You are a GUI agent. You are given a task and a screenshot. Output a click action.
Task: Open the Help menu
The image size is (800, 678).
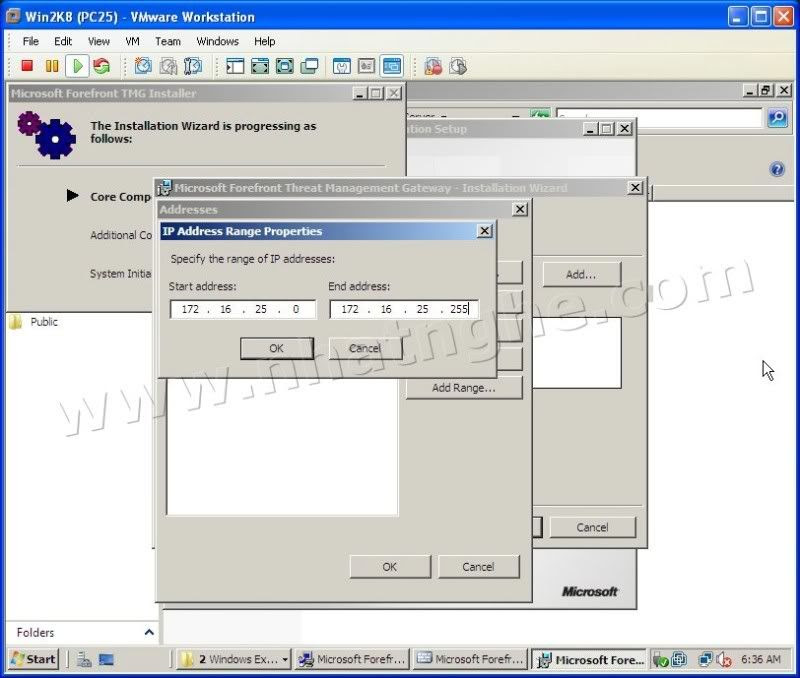click(264, 41)
